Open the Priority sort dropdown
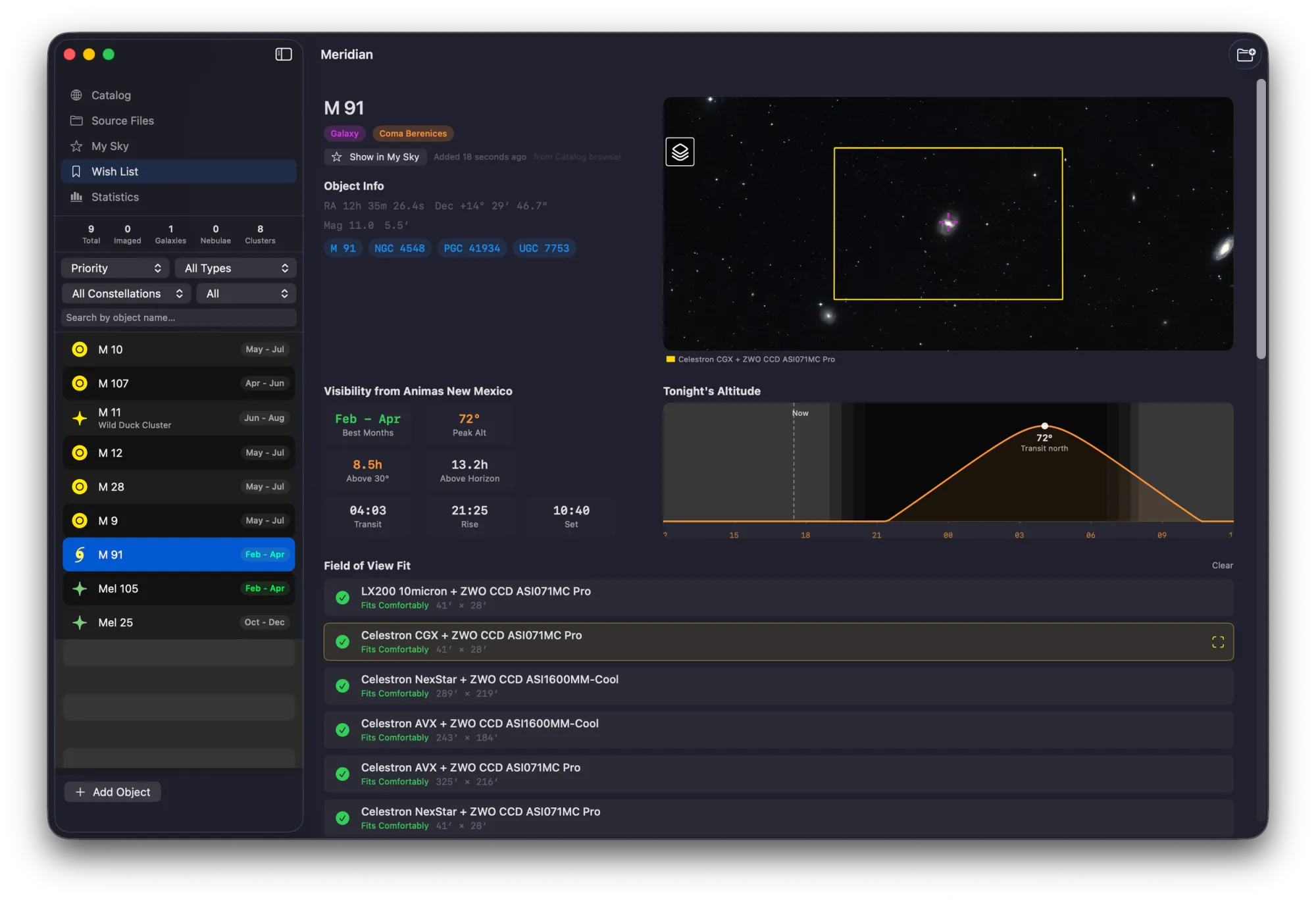 click(114, 268)
